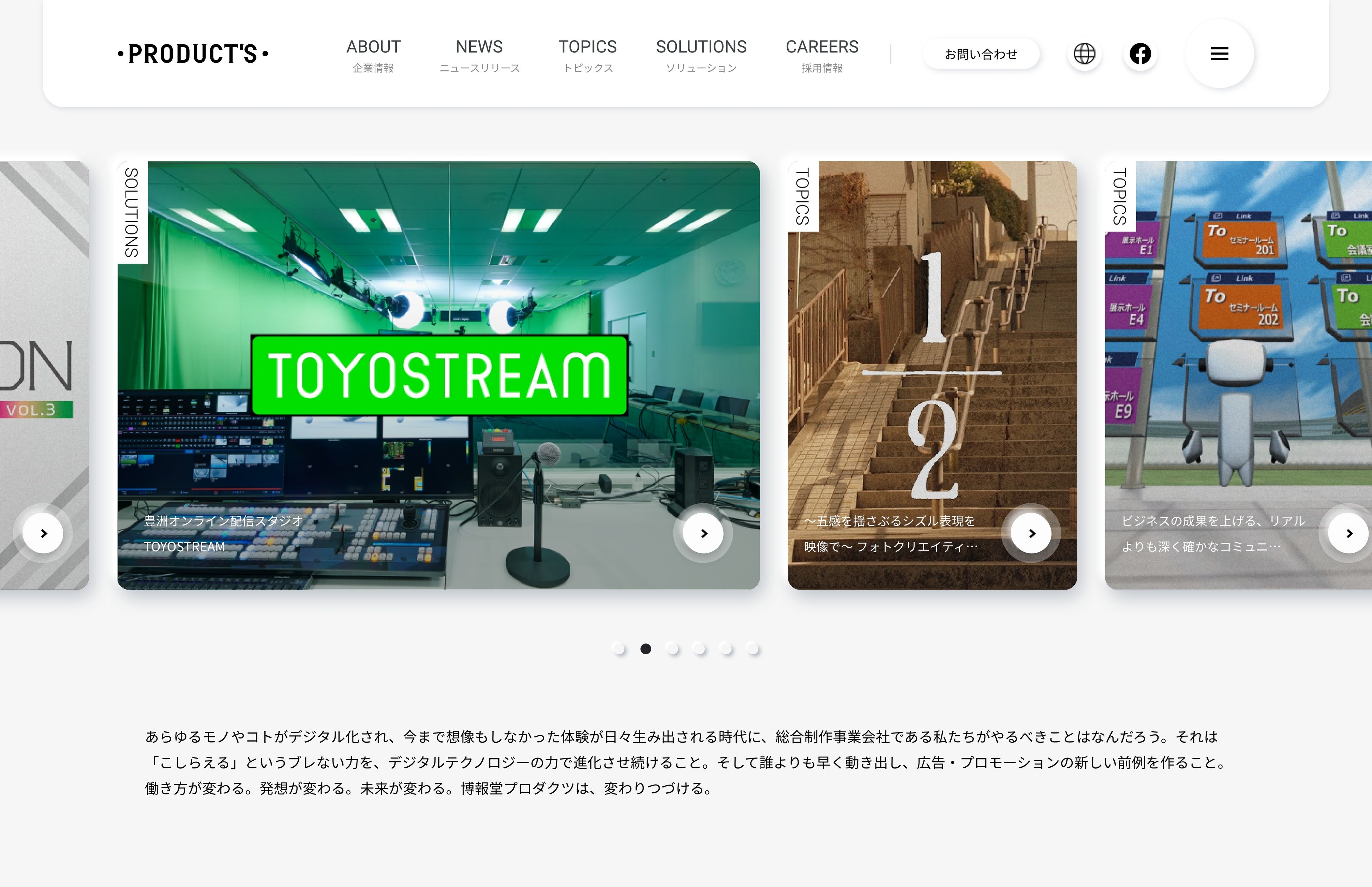Select the third carousel pagination dot
Screen dimensions: 1372x887
pyautogui.click(x=672, y=649)
